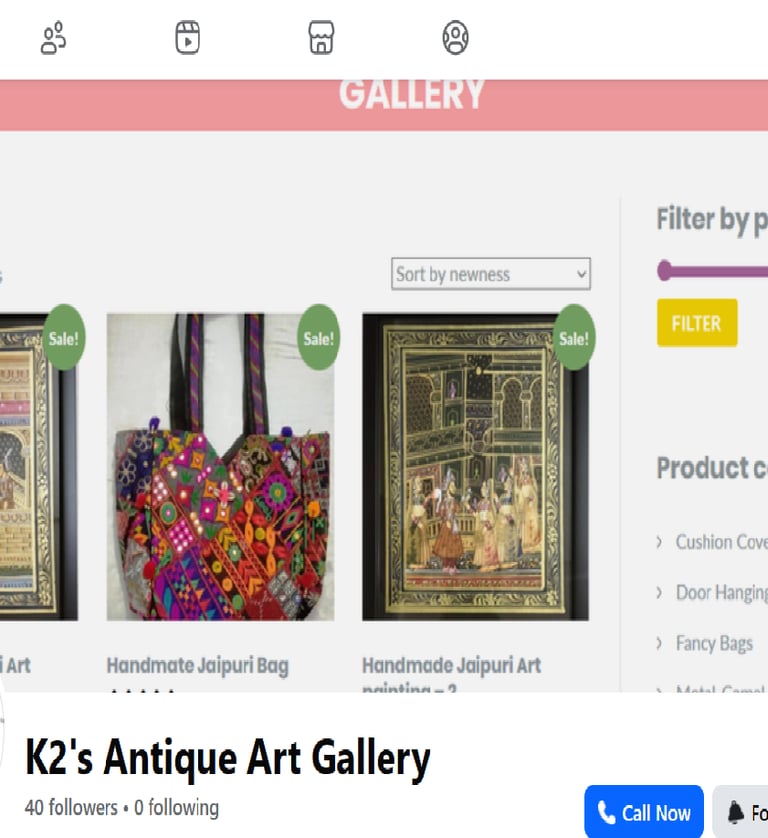This screenshot has width=768, height=838.
Task: Expand the Cushion Cover category chevron
Action: (660, 542)
